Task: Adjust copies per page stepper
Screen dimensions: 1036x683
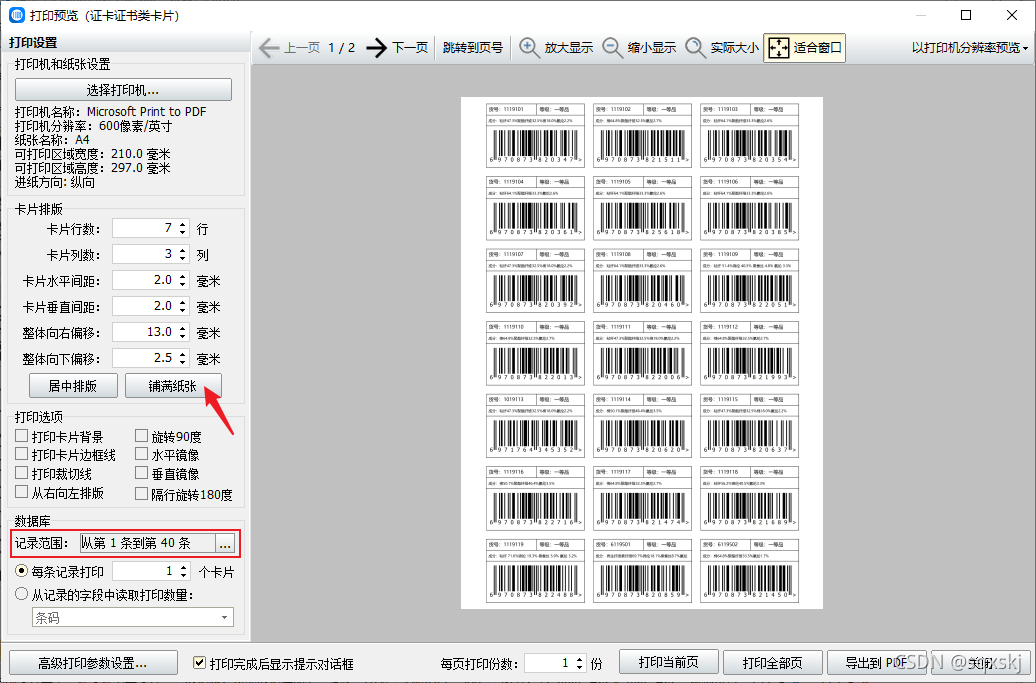Action: coord(579,663)
